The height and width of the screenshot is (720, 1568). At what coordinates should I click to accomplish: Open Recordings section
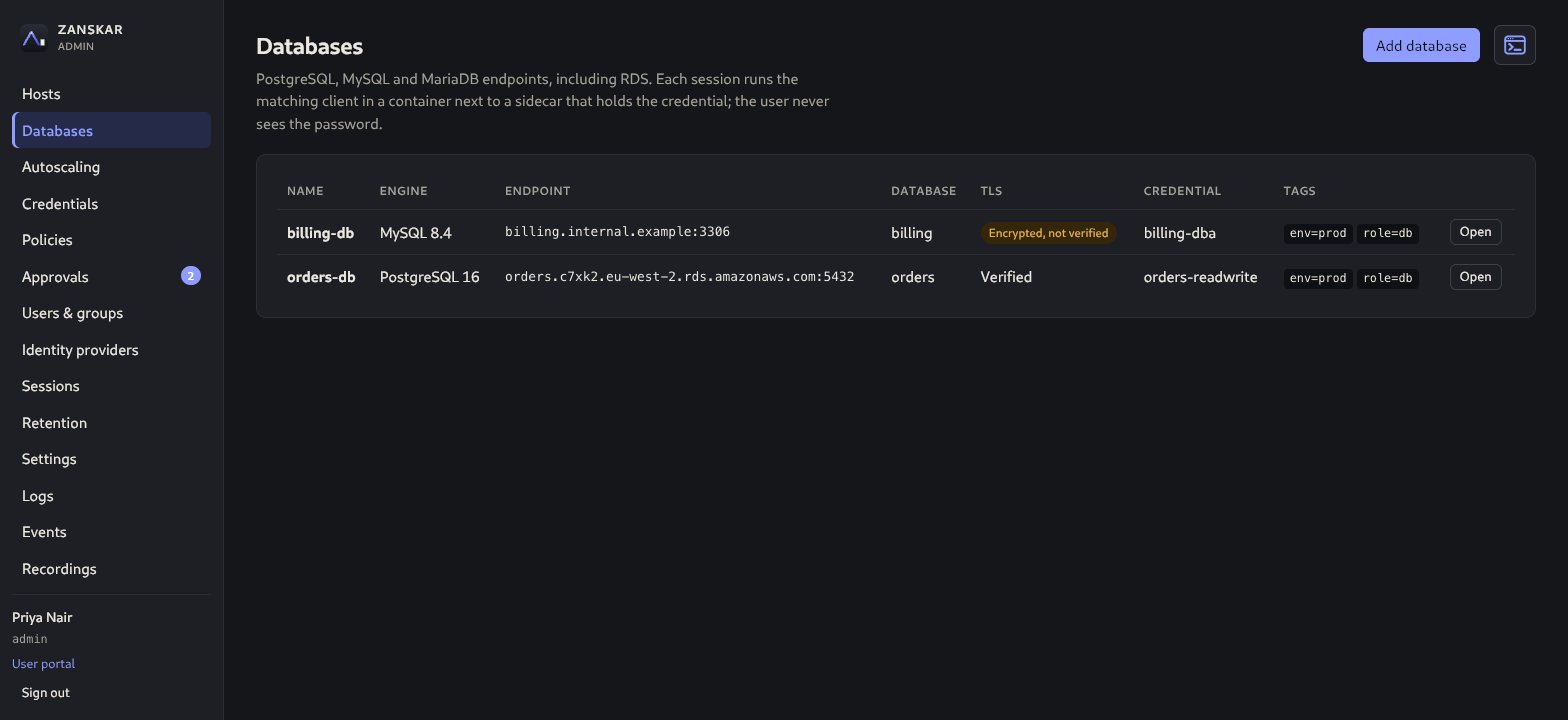coord(111,568)
